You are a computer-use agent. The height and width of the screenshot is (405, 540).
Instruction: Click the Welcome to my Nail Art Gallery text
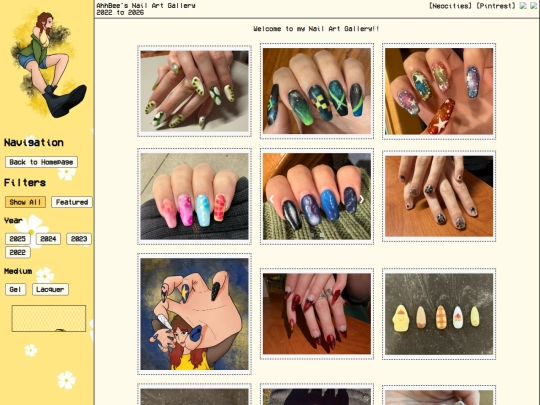[x=316, y=29]
